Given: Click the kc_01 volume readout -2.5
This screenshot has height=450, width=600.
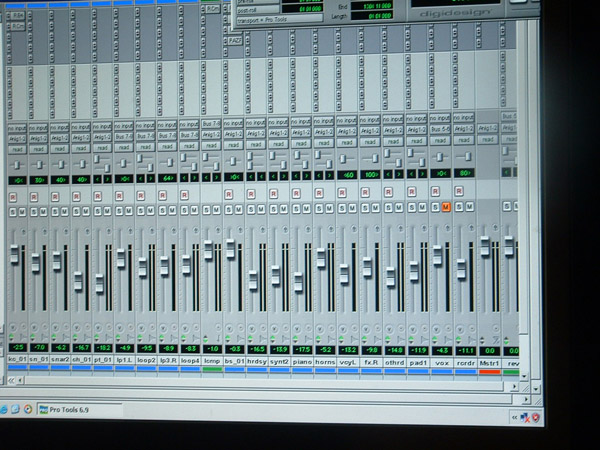Looking at the screenshot, I should [18, 347].
